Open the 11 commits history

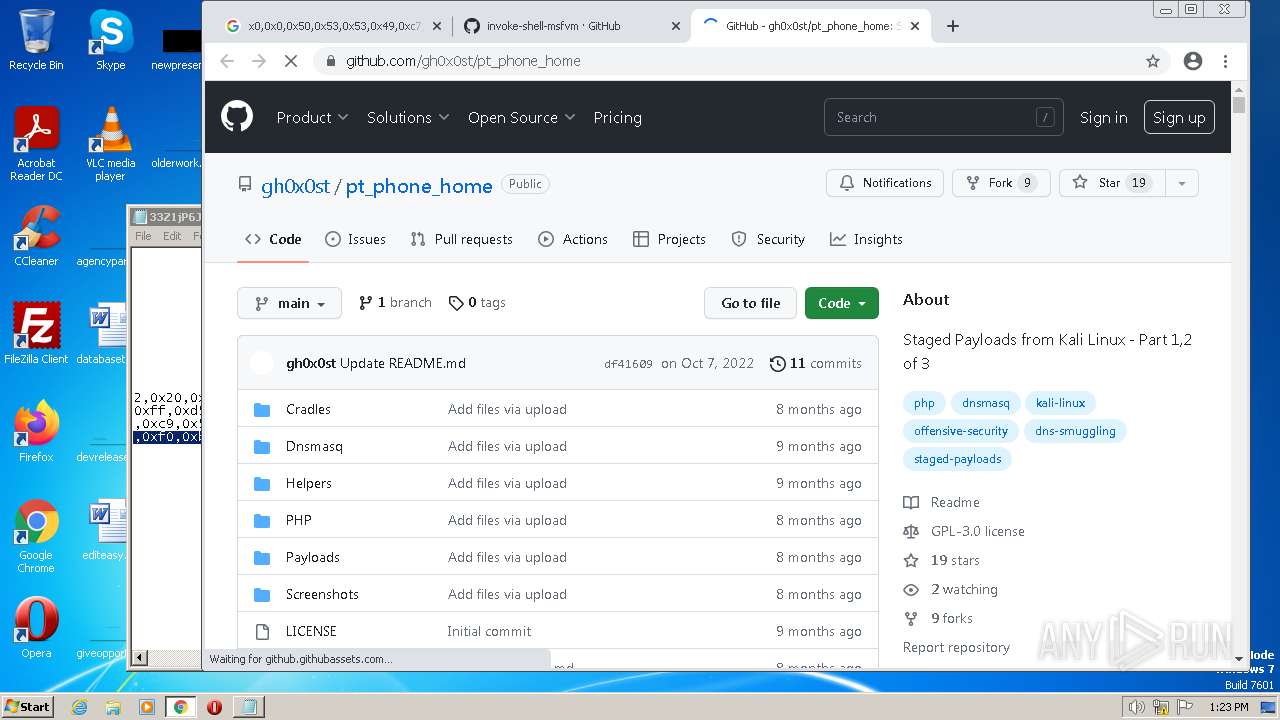point(815,363)
